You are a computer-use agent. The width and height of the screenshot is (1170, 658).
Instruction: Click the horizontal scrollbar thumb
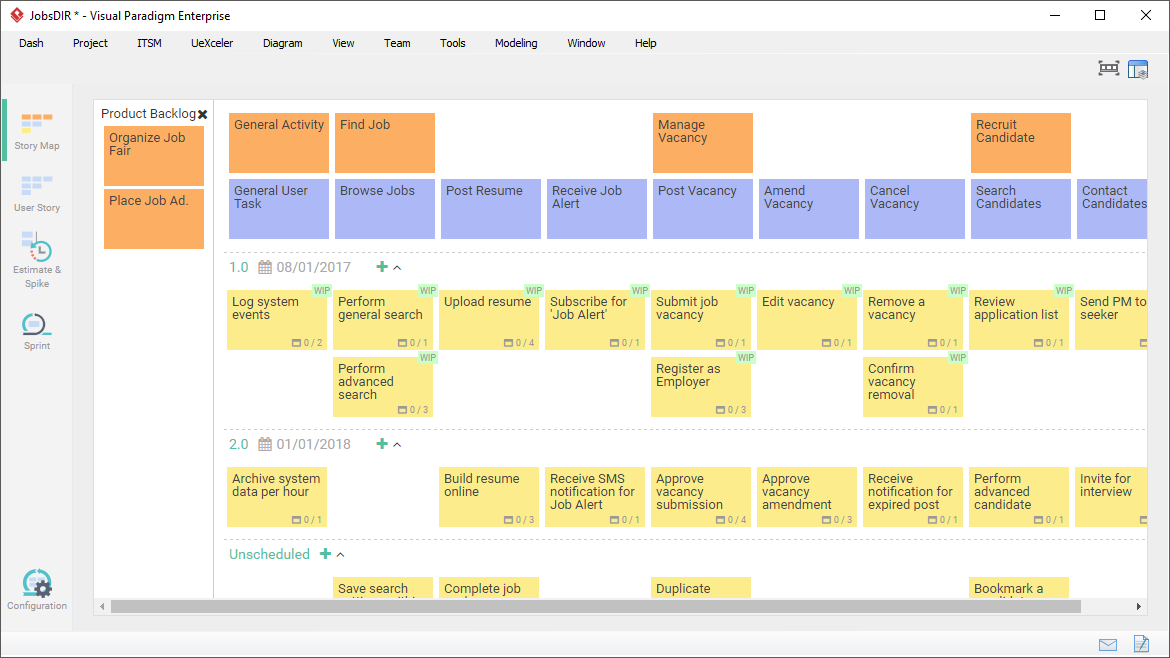(595, 607)
